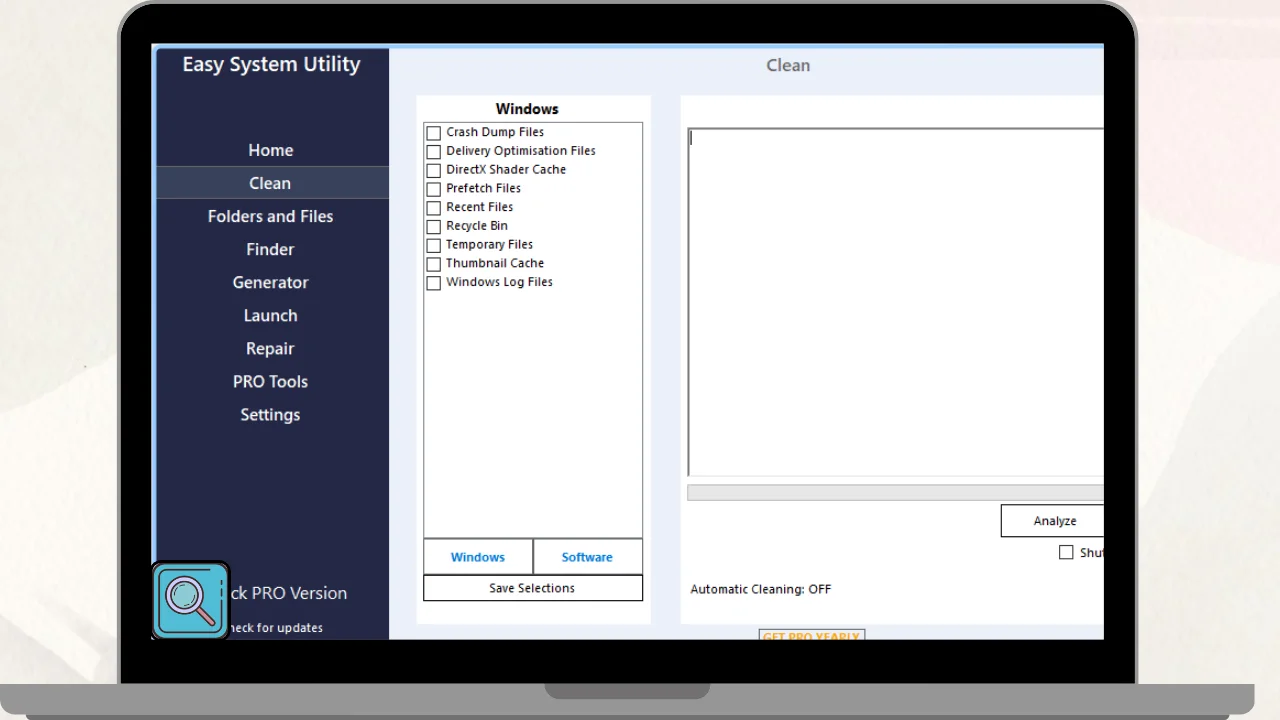Tick the DirectX Shader Cache checkbox
This screenshot has height=720, width=1280.
tap(434, 171)
